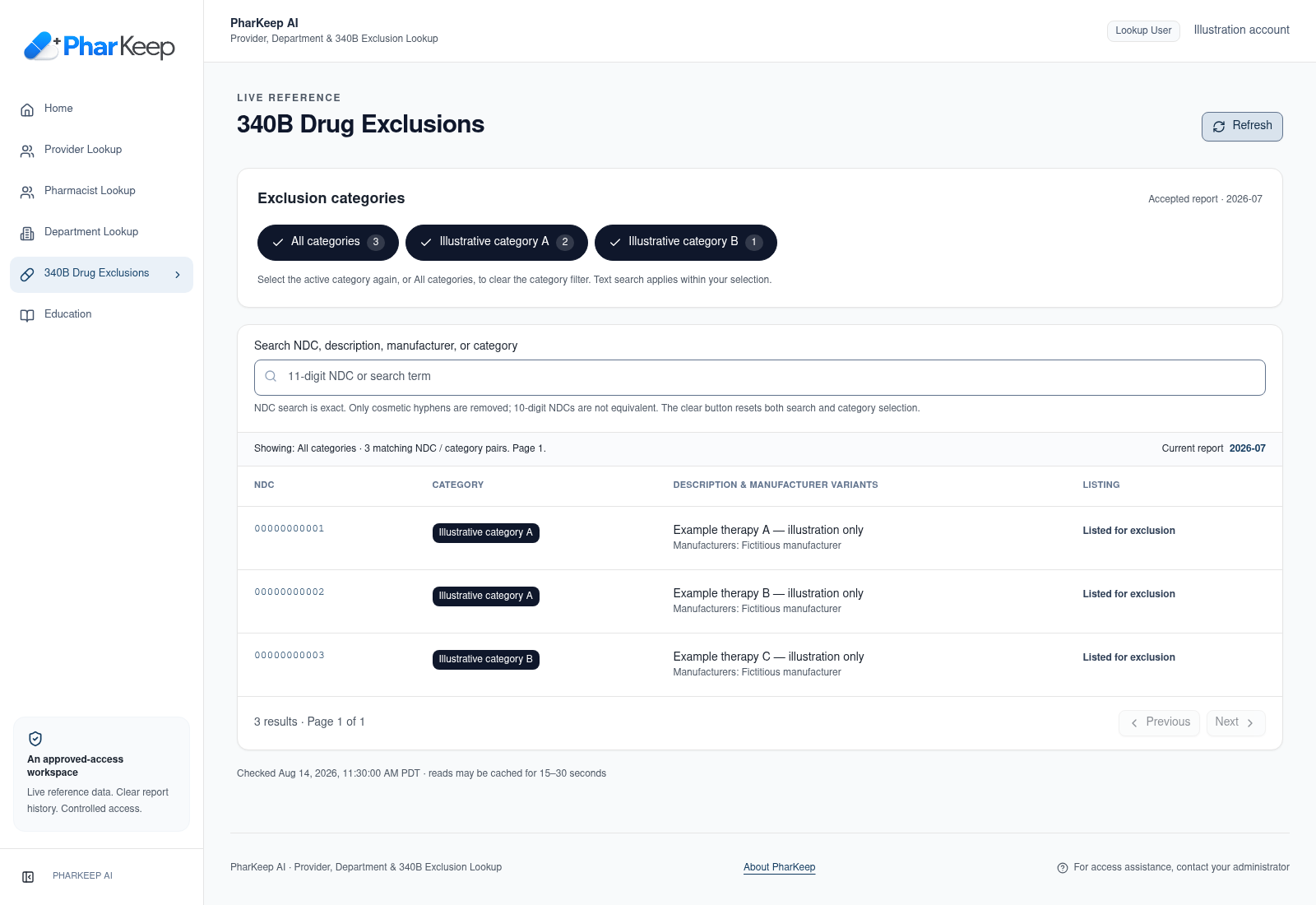1316x905 pixels.
Task: Open the About PharKeep link
Action: 780,867
